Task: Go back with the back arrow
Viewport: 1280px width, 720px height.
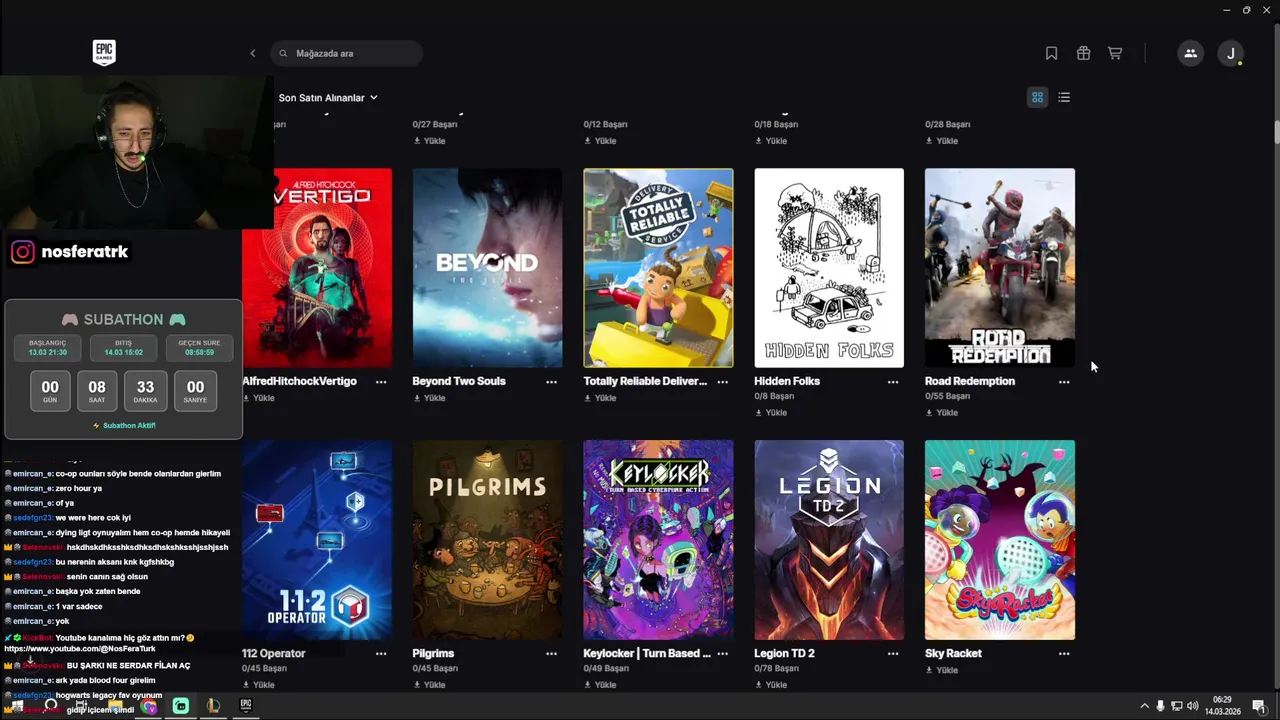Action: pyautogui.click(x=252, y=53)
